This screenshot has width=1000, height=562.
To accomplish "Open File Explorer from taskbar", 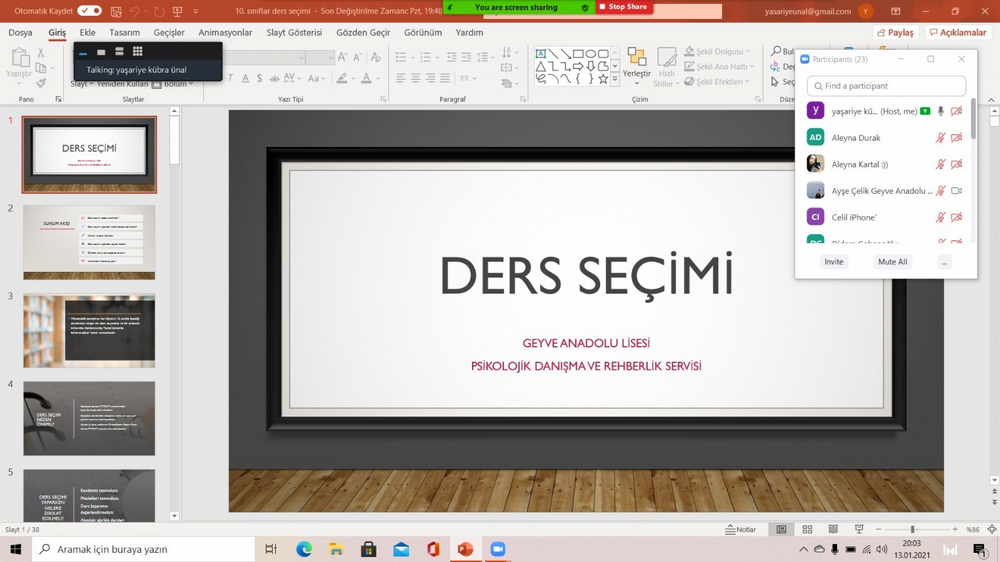I will coord(336,549).
